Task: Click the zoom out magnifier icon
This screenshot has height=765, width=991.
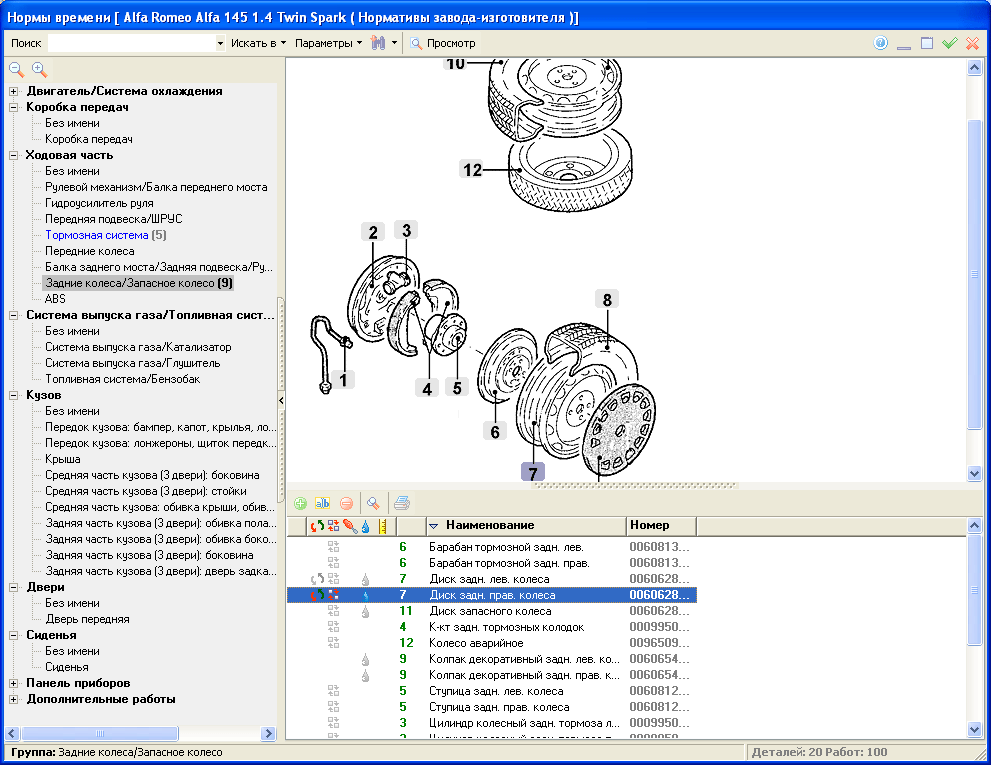Action: [17, 69]
